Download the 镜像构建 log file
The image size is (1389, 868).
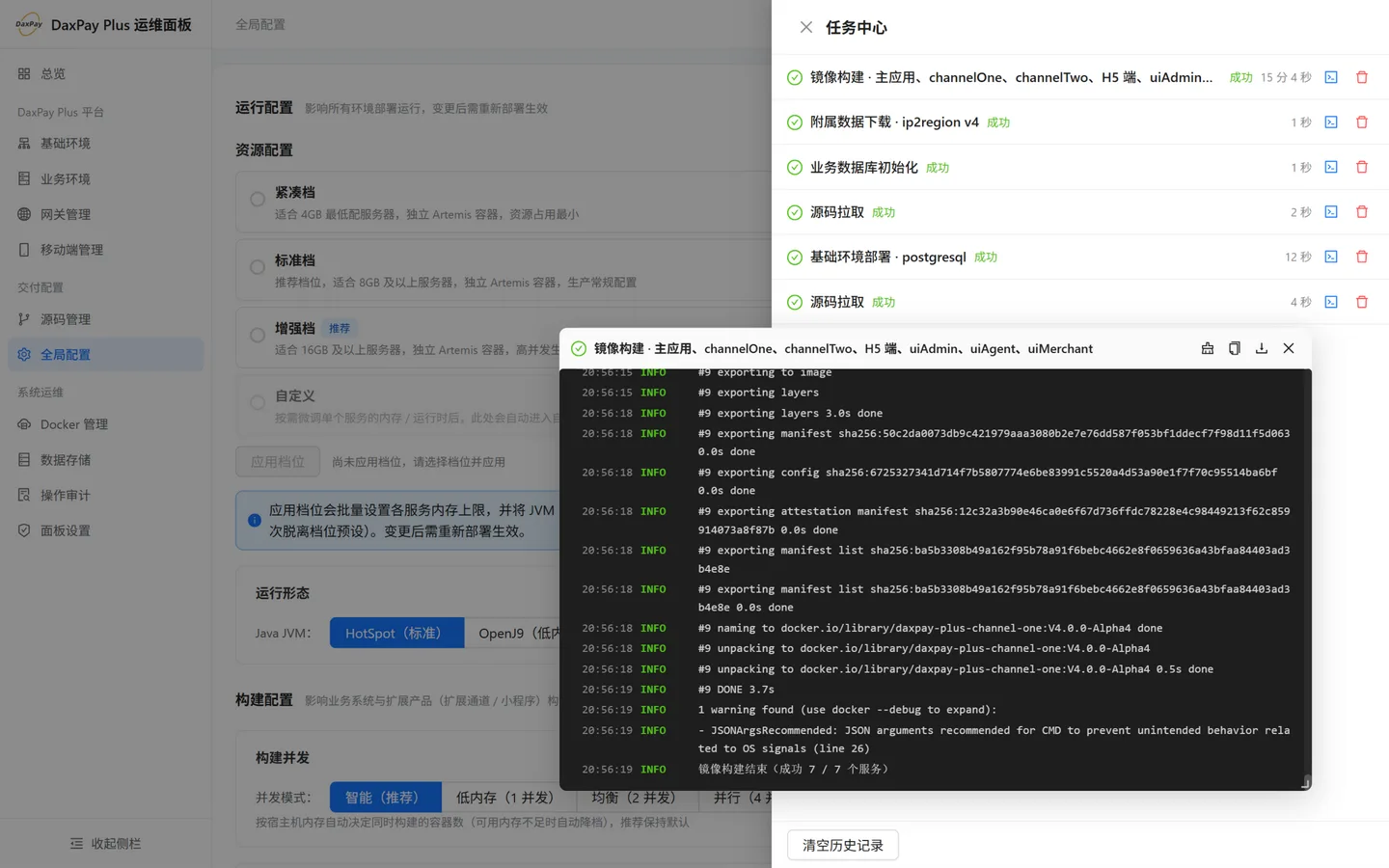coord(1262,348)
